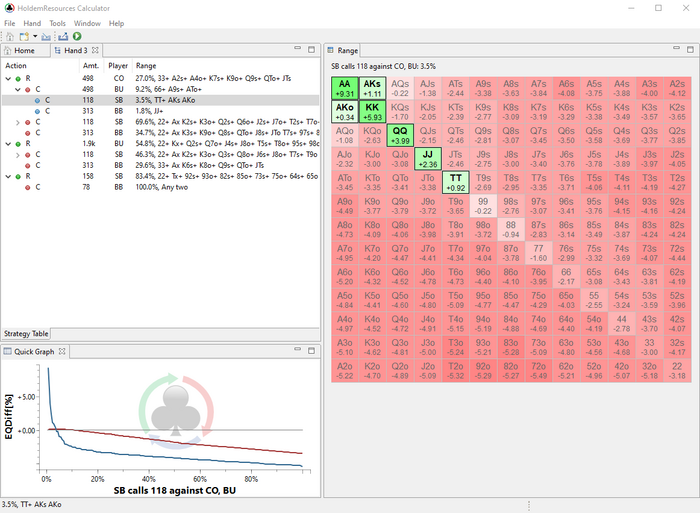
Task: Click the A2o cell in the grid
Action: [345, 371]
